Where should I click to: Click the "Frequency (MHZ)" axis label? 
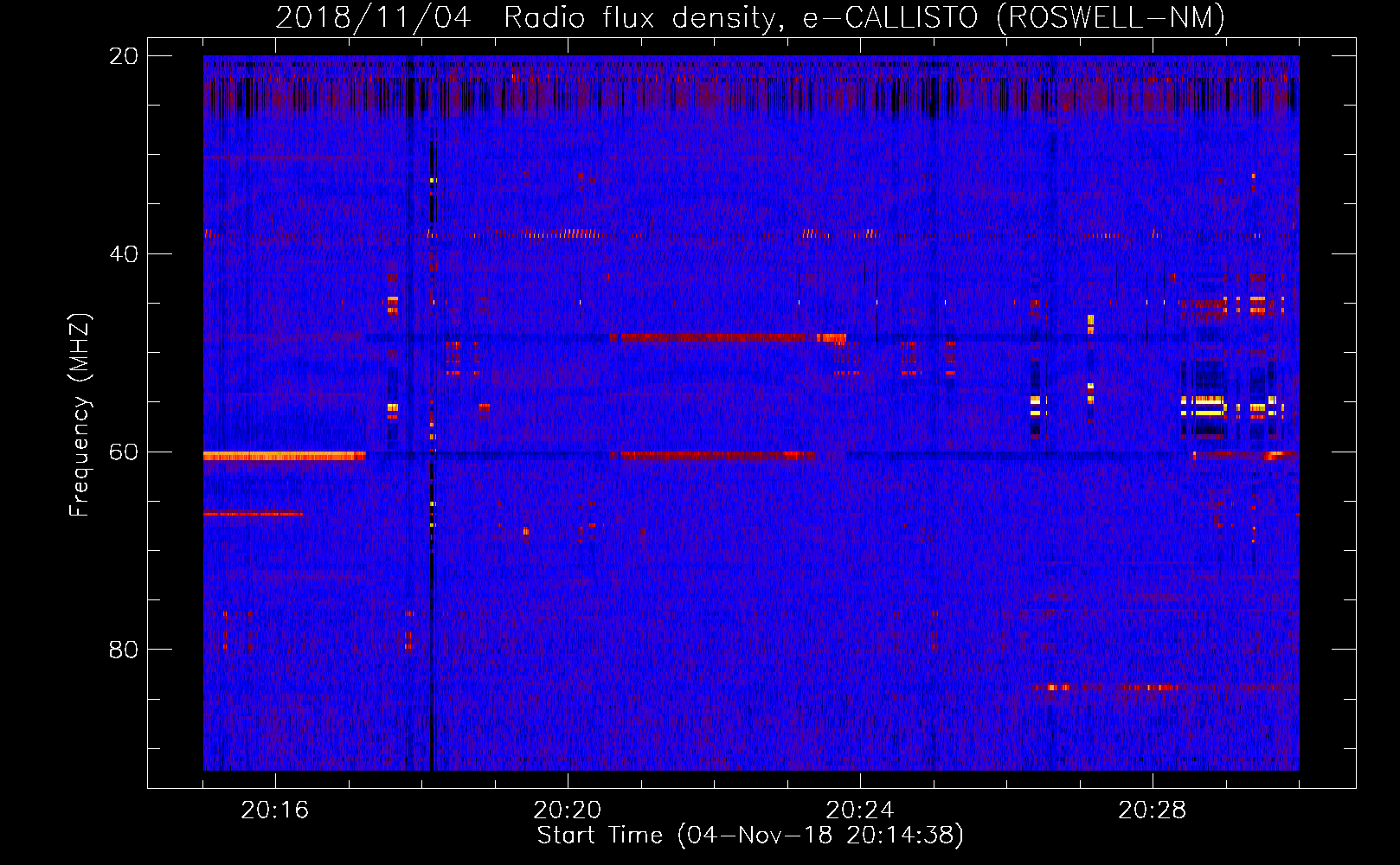80,415
